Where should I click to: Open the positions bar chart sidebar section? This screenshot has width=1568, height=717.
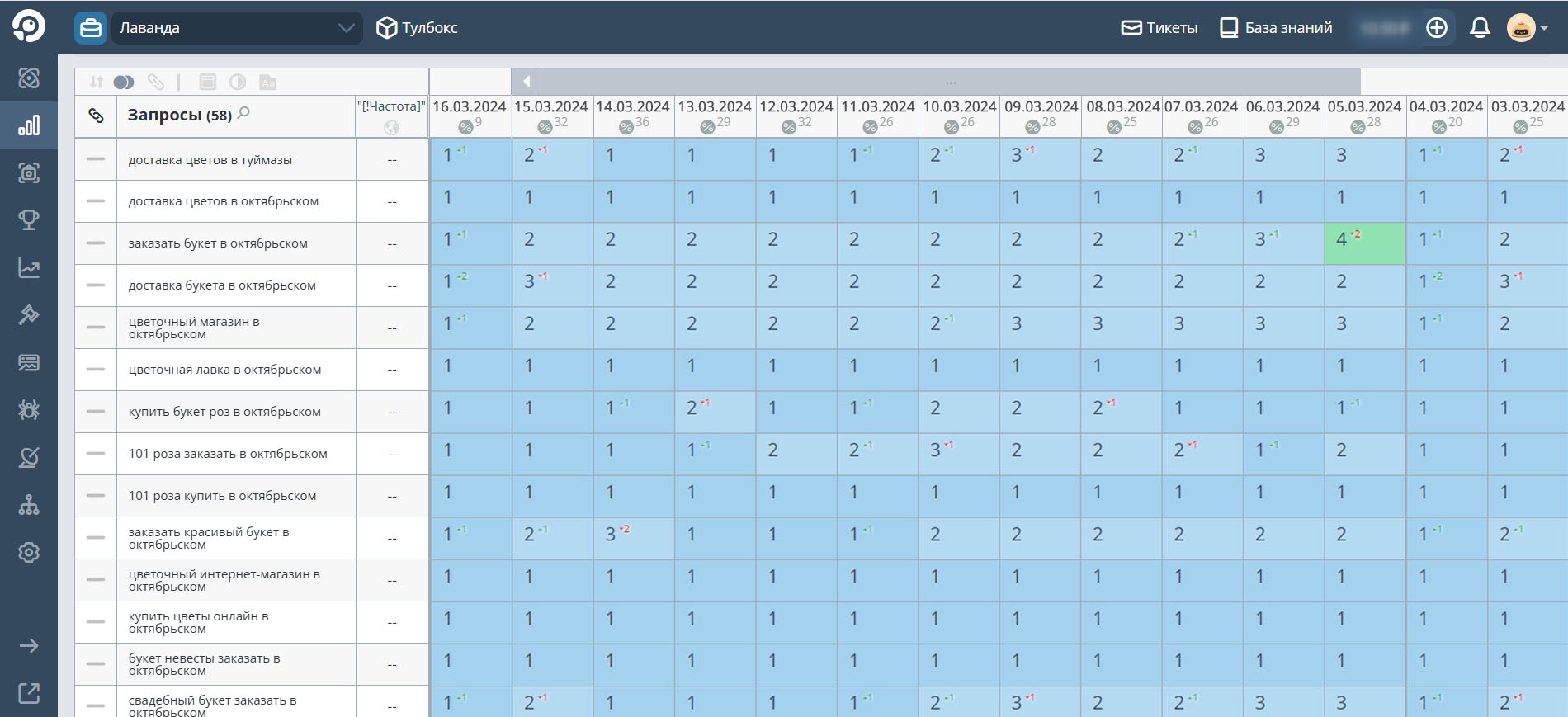(x=29, y=125)
